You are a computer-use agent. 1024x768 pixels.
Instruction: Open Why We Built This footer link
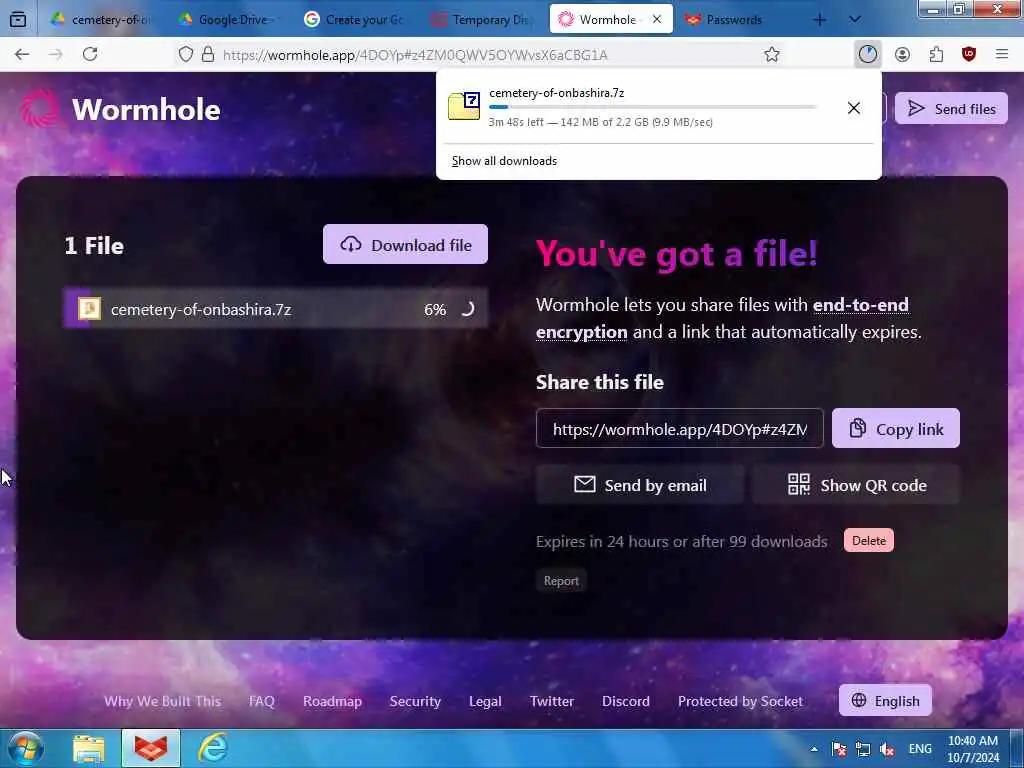tap(163, 701)
